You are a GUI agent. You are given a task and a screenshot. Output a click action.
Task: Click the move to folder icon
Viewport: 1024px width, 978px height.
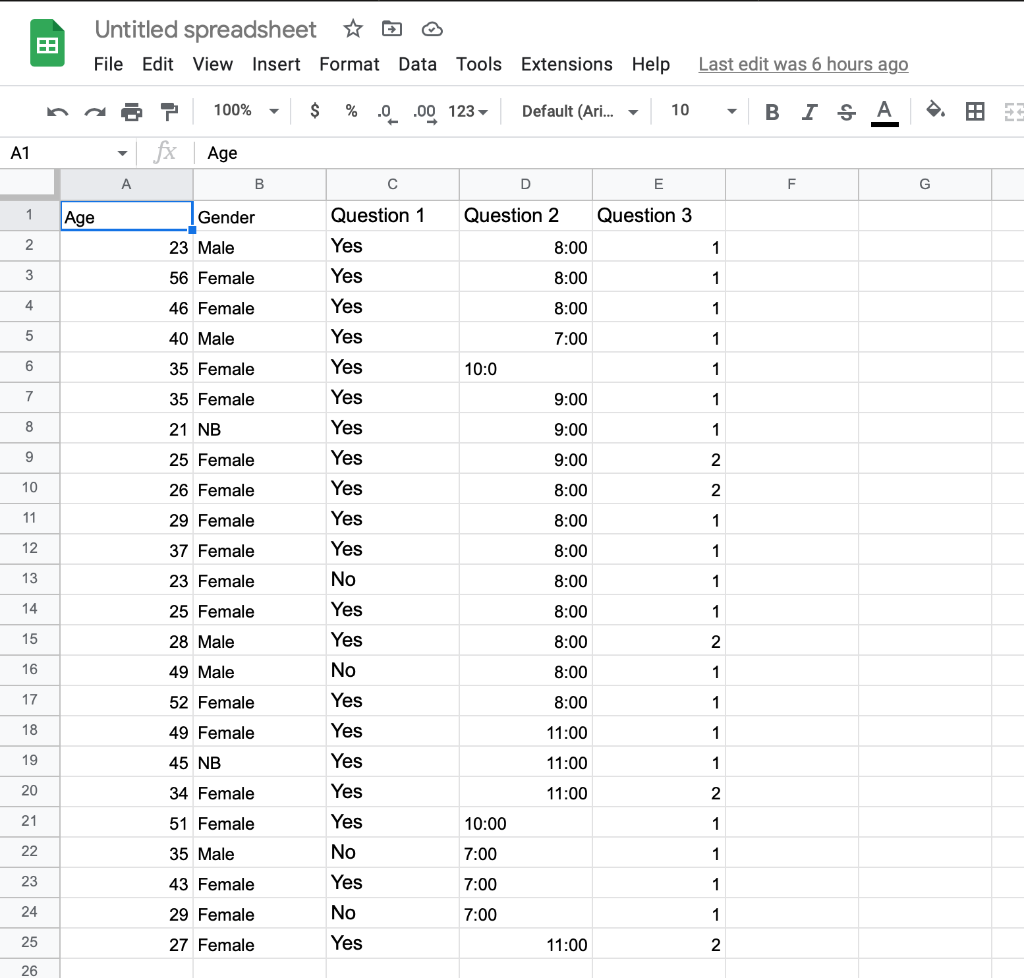392,29
